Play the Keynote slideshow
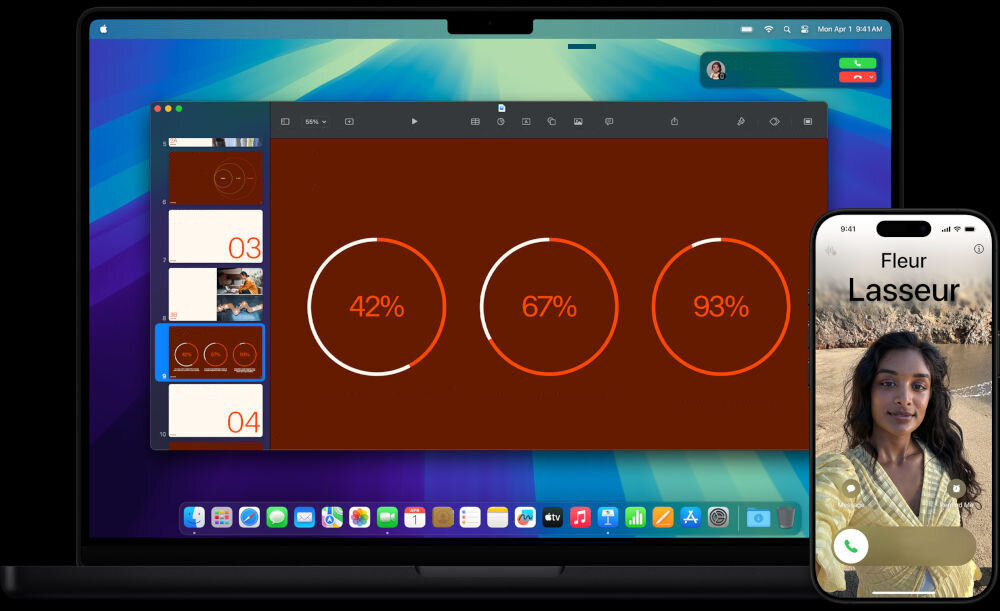1000x611 pixels. click(415, 121)
